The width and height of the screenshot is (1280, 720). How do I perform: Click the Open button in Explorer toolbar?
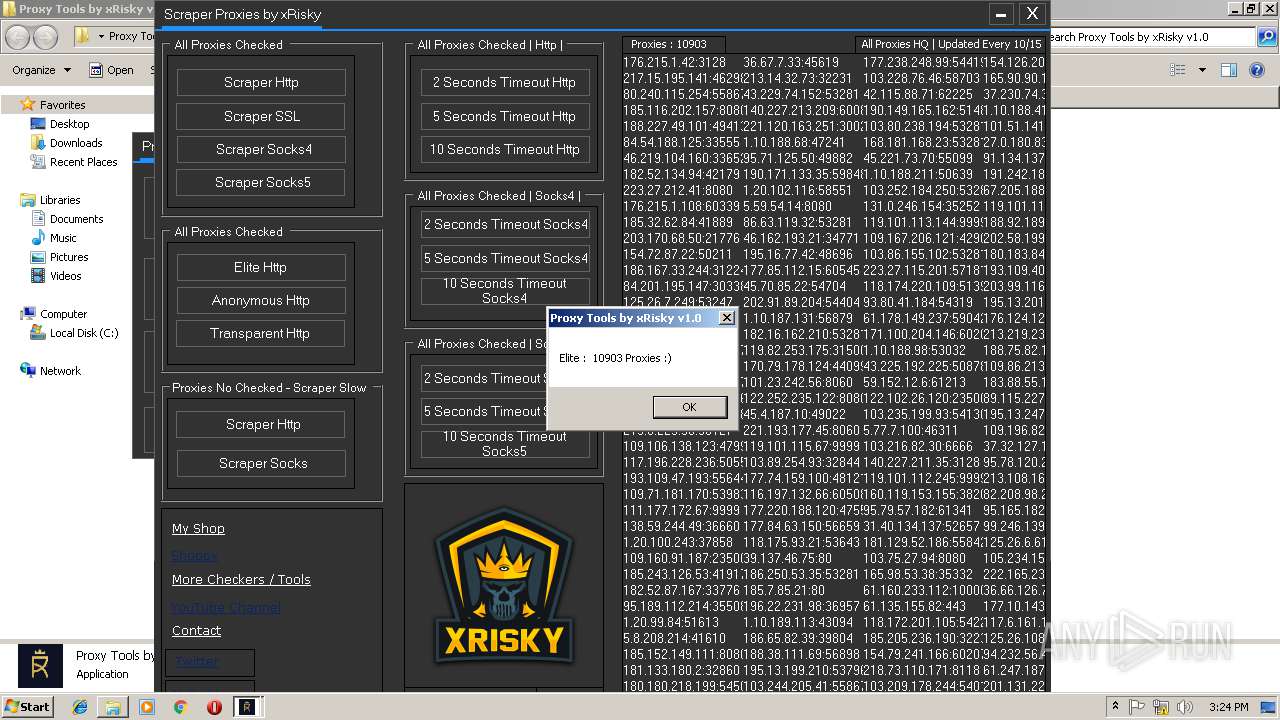111,70
